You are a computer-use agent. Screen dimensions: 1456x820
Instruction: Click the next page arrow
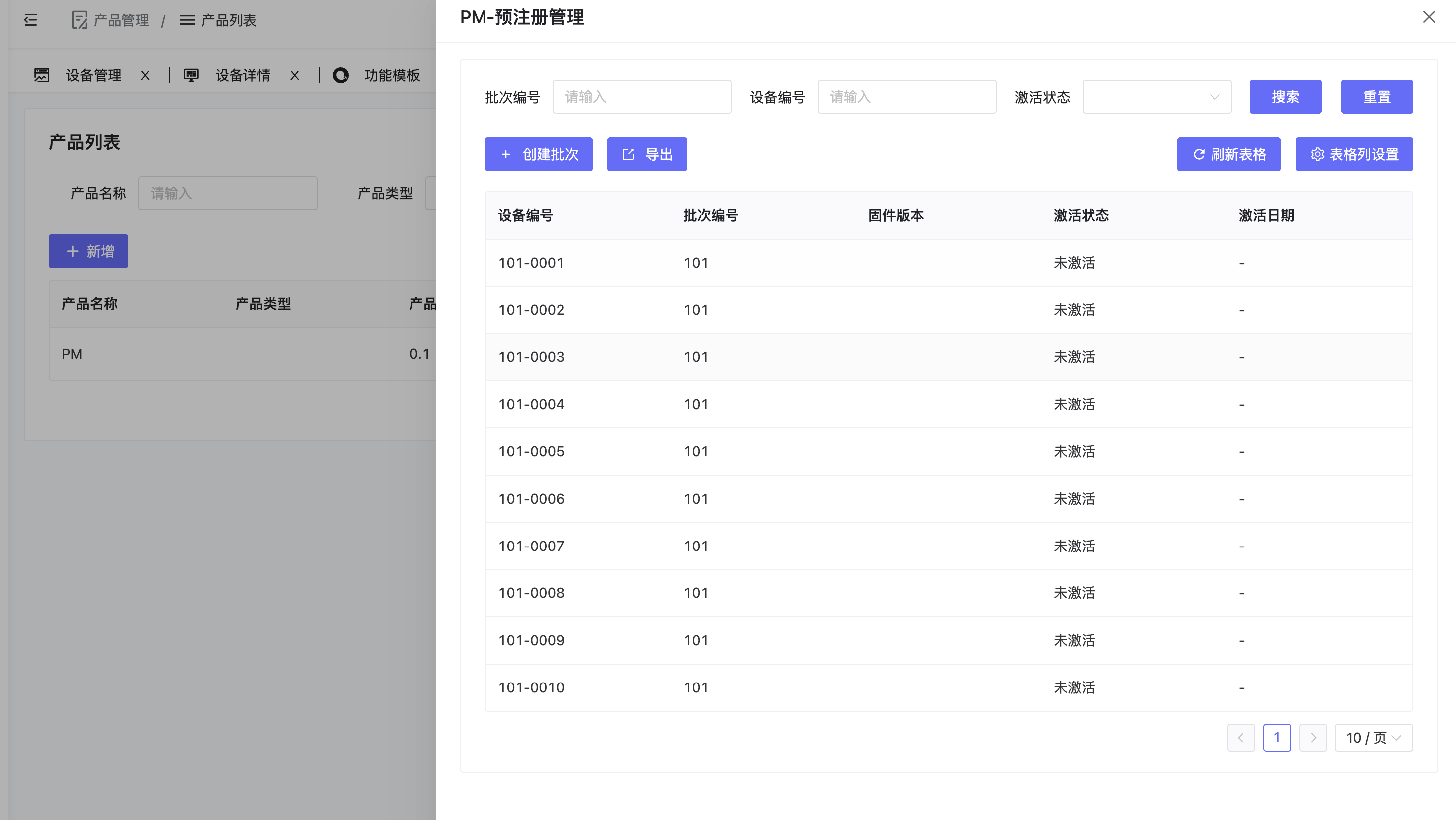(1313, 737)
